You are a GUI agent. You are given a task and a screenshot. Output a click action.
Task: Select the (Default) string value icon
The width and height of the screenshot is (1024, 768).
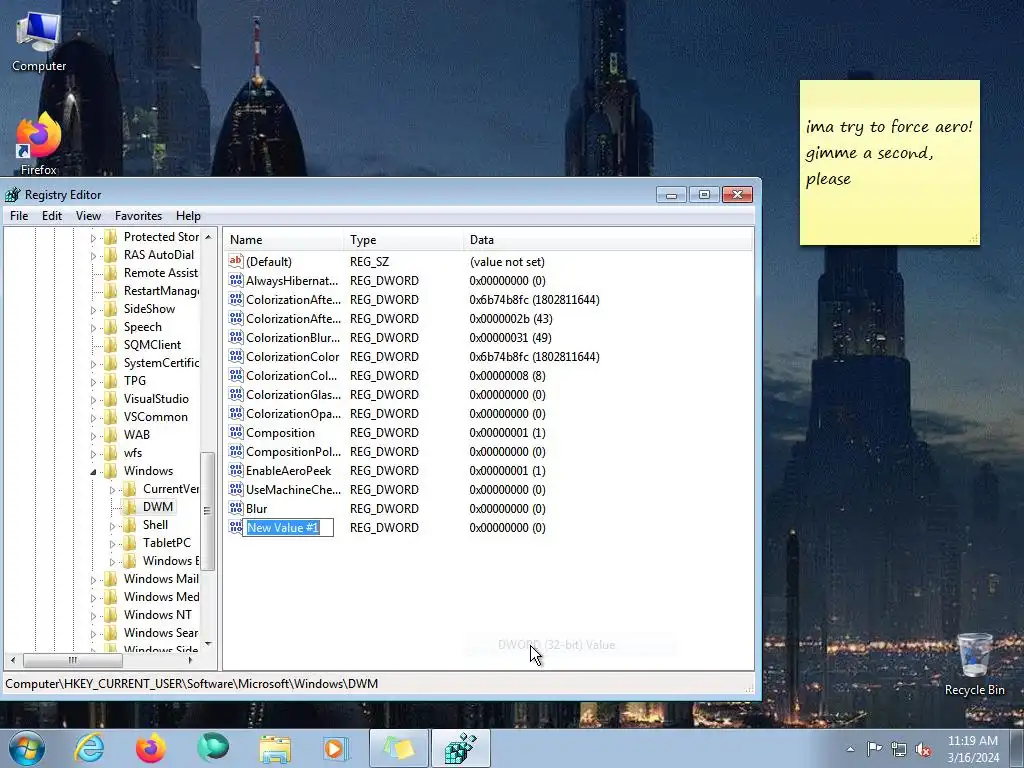click(236, 261)
